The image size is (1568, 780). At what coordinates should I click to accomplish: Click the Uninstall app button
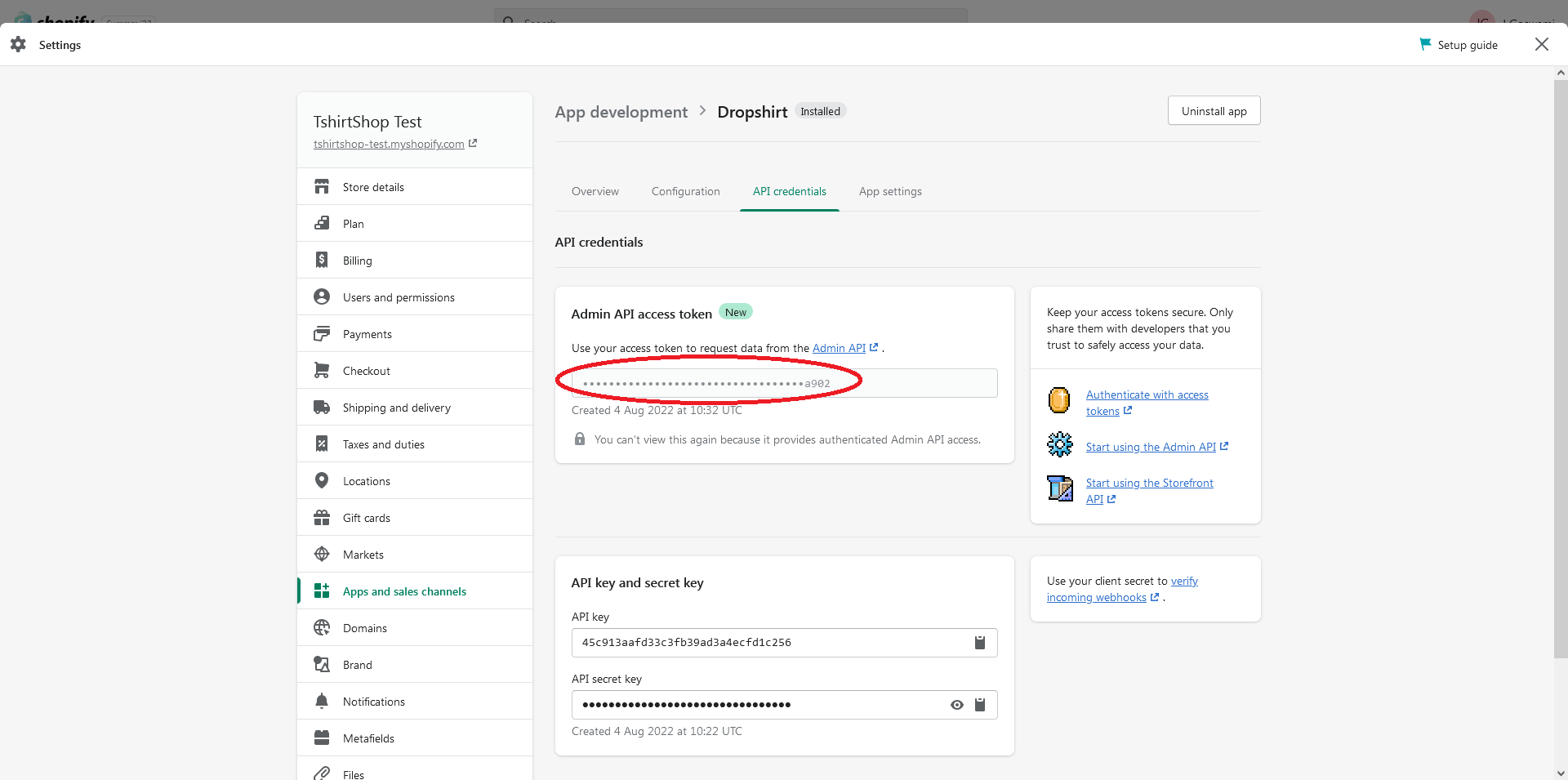tap(1214, 111)
